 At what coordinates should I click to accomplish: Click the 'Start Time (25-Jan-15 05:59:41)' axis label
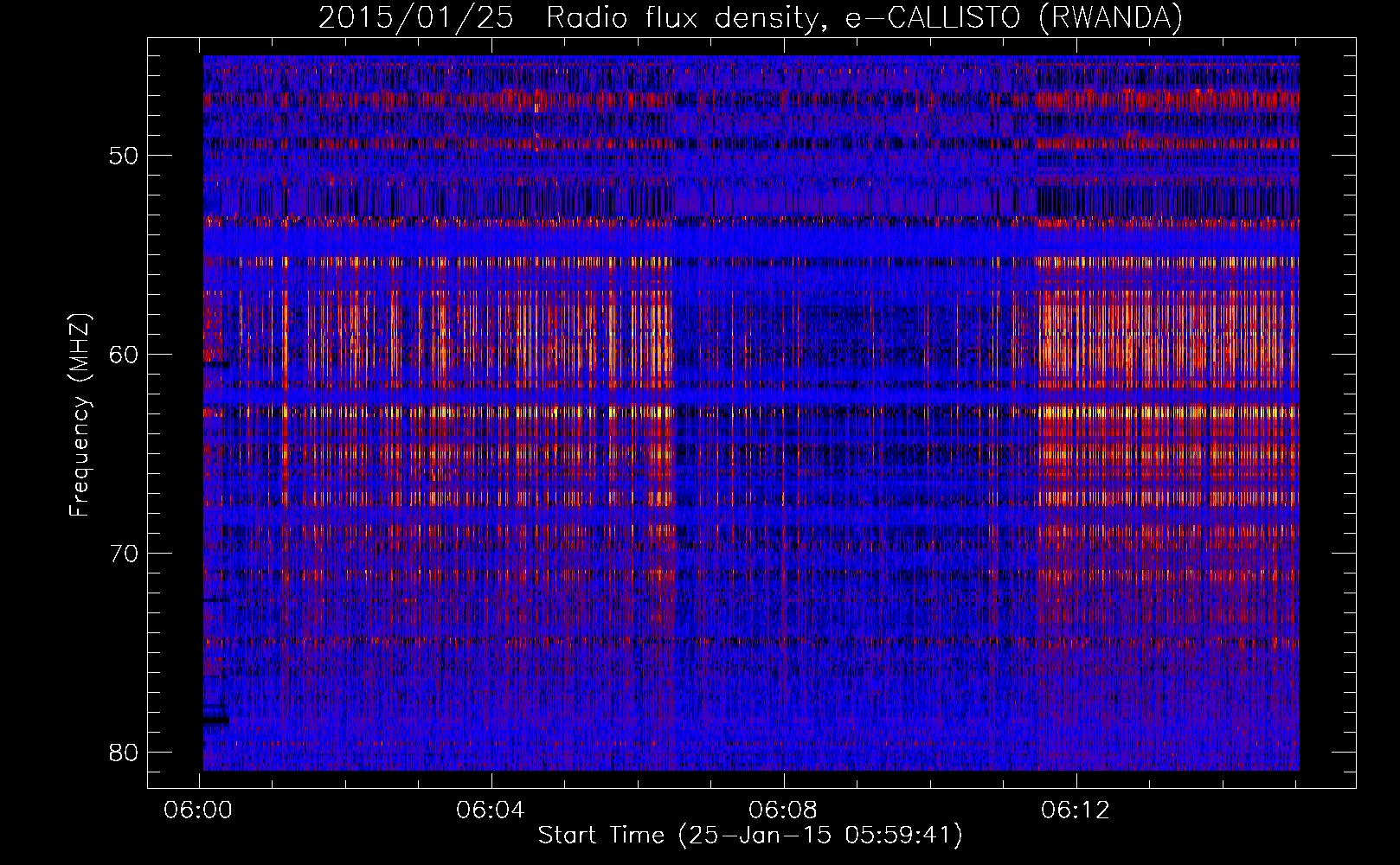(750, 836)
